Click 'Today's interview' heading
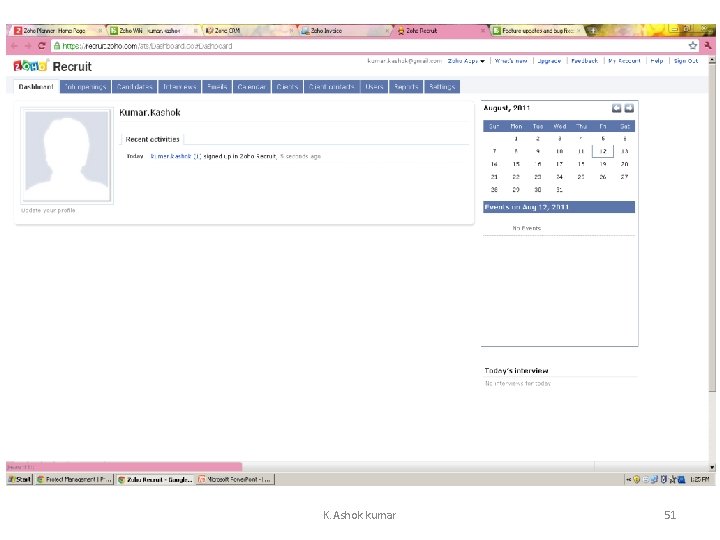 (516, 371)
